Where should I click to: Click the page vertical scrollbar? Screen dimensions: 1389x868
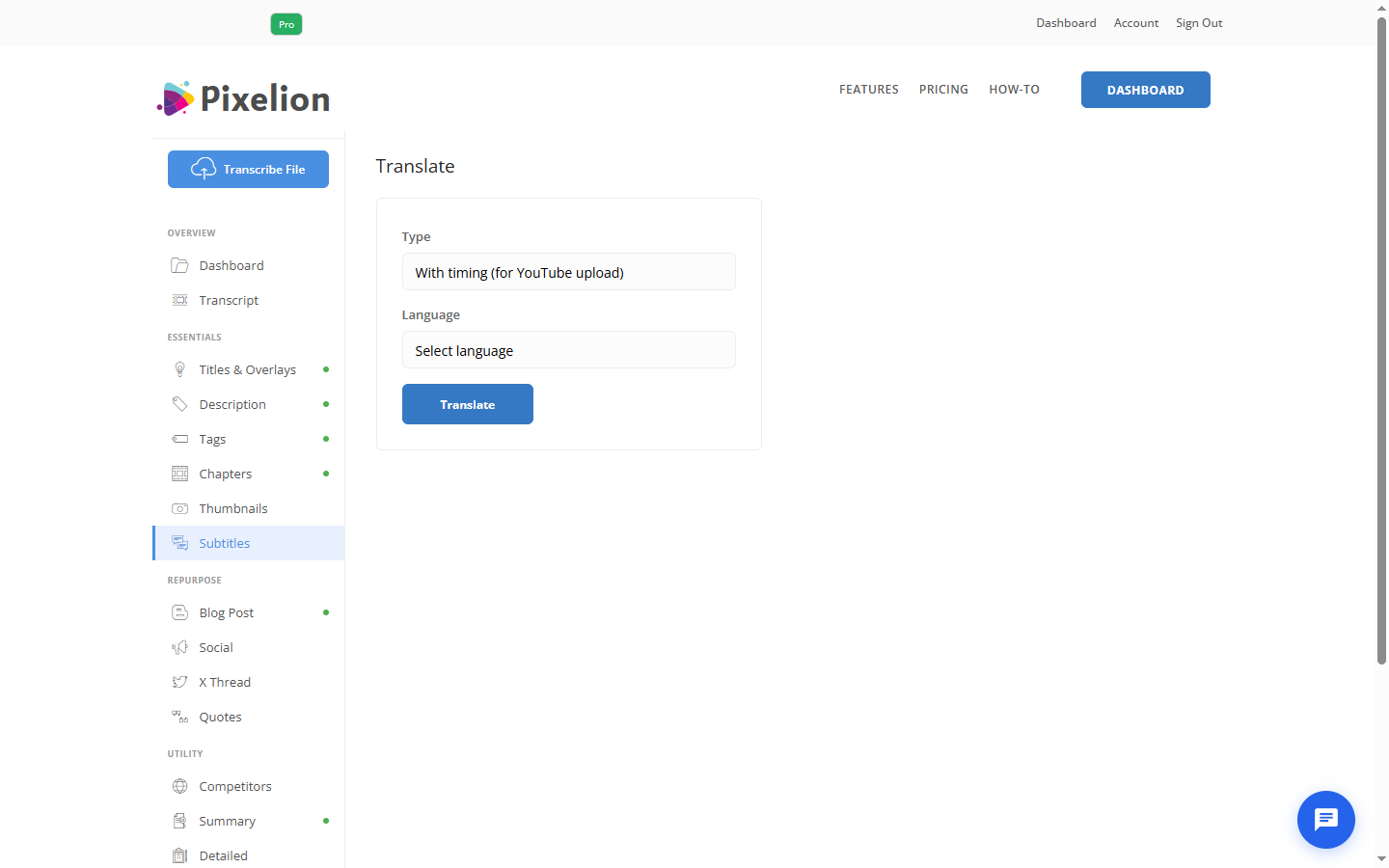(1381, 340)
